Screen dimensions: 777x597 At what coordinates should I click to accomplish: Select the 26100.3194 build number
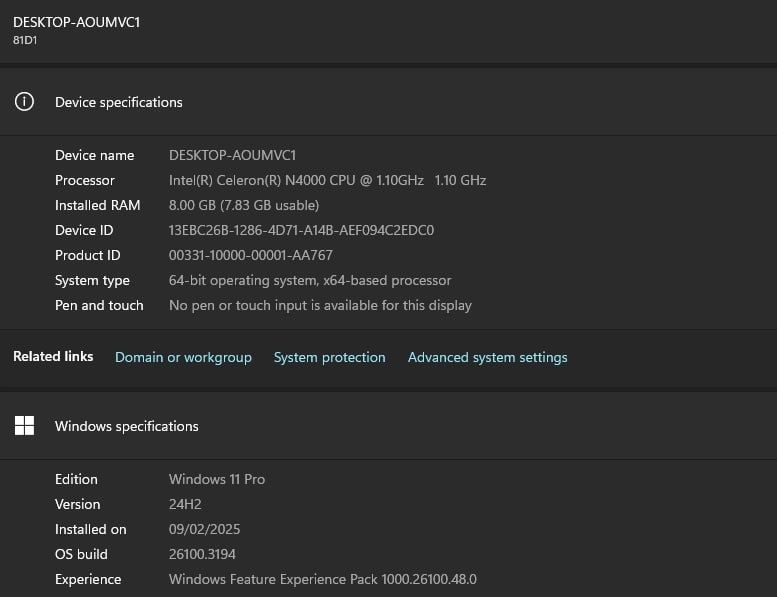pyautogui.click(x=202, y=554)
